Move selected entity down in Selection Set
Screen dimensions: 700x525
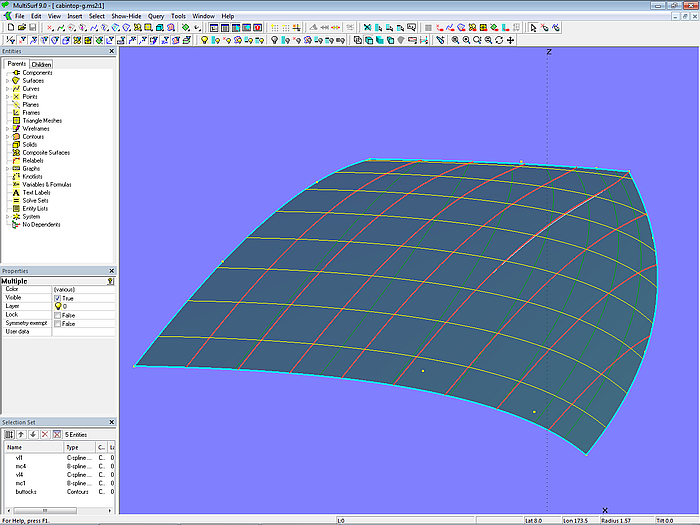(x=33, y=434)
